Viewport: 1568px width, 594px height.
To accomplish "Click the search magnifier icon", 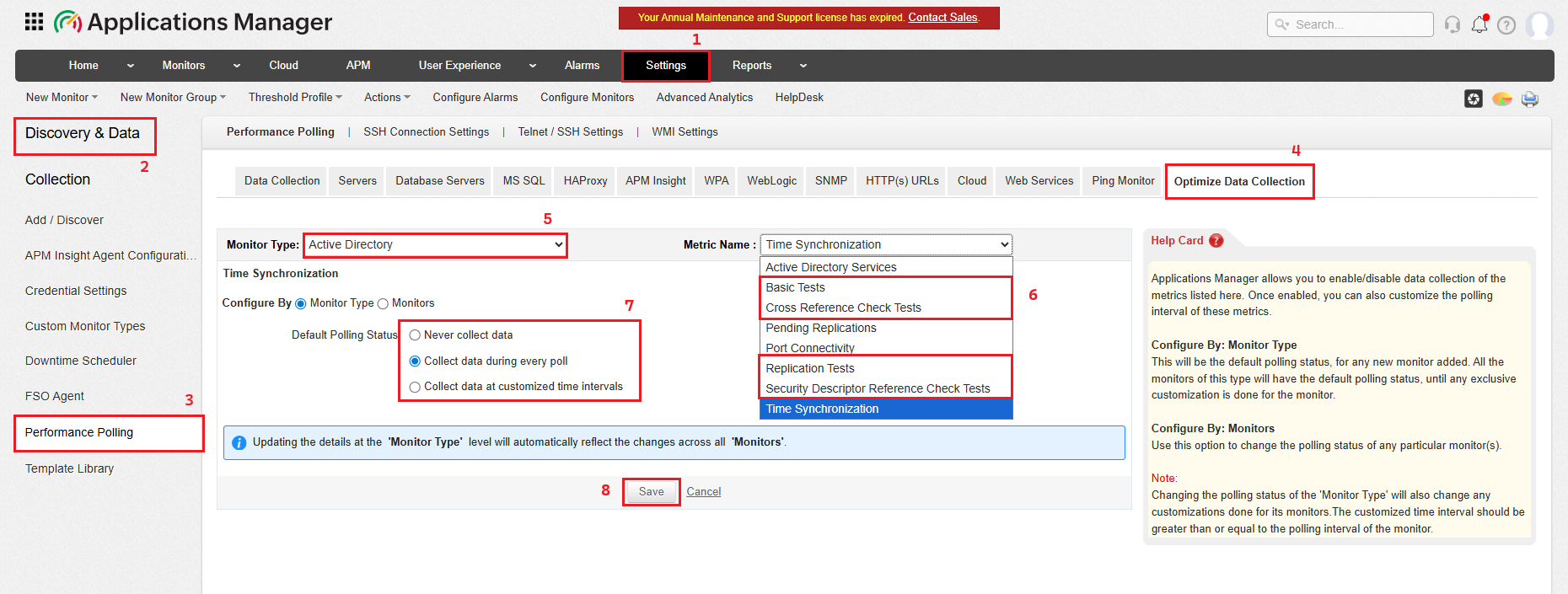I will pos(1282,24).
